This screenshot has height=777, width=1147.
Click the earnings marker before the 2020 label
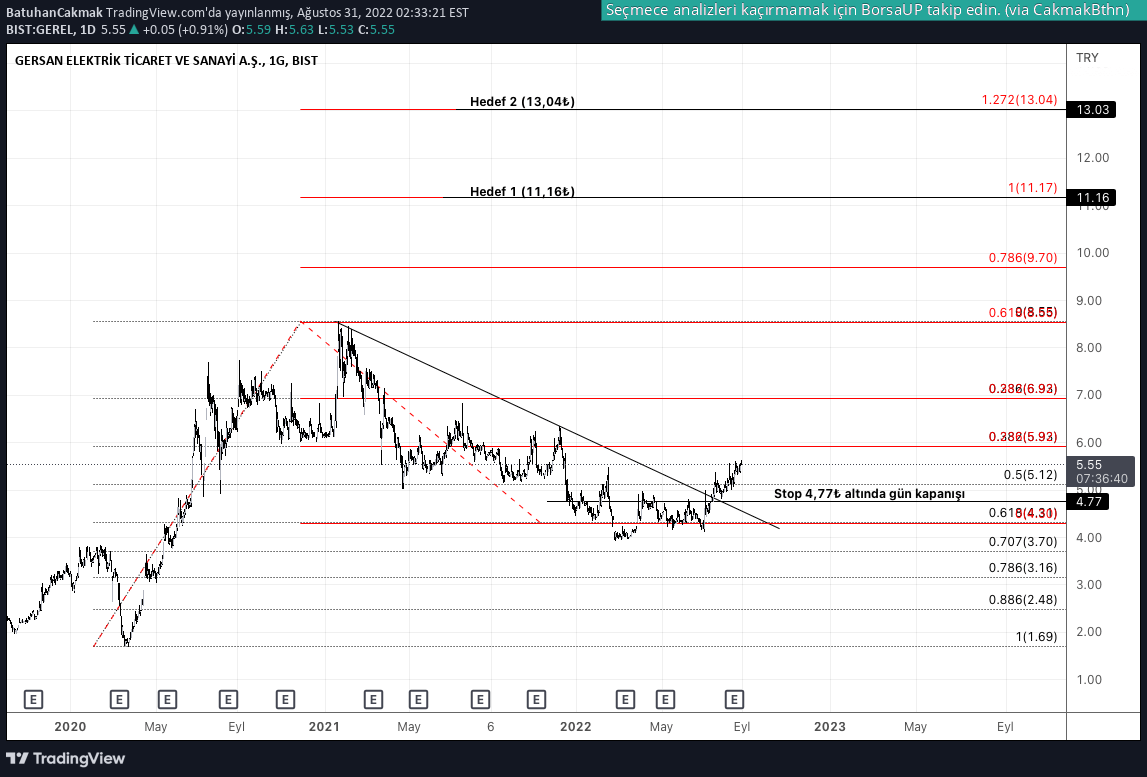(33, 699)
